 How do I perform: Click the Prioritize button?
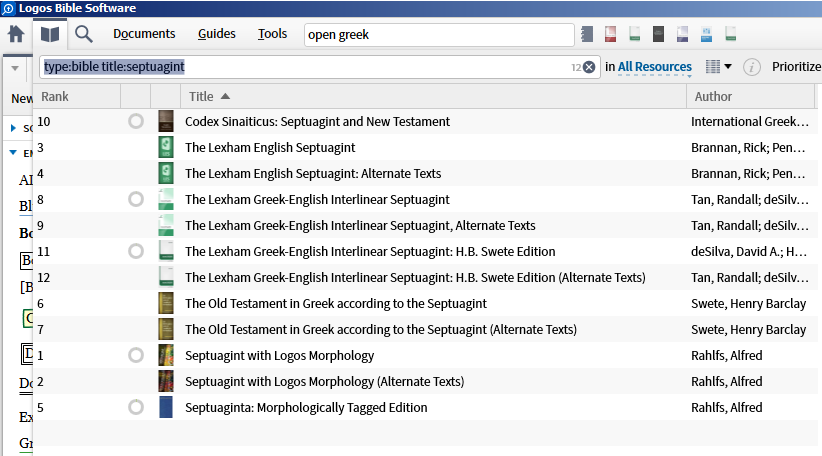pyautogui.click(x=796, y=67)
